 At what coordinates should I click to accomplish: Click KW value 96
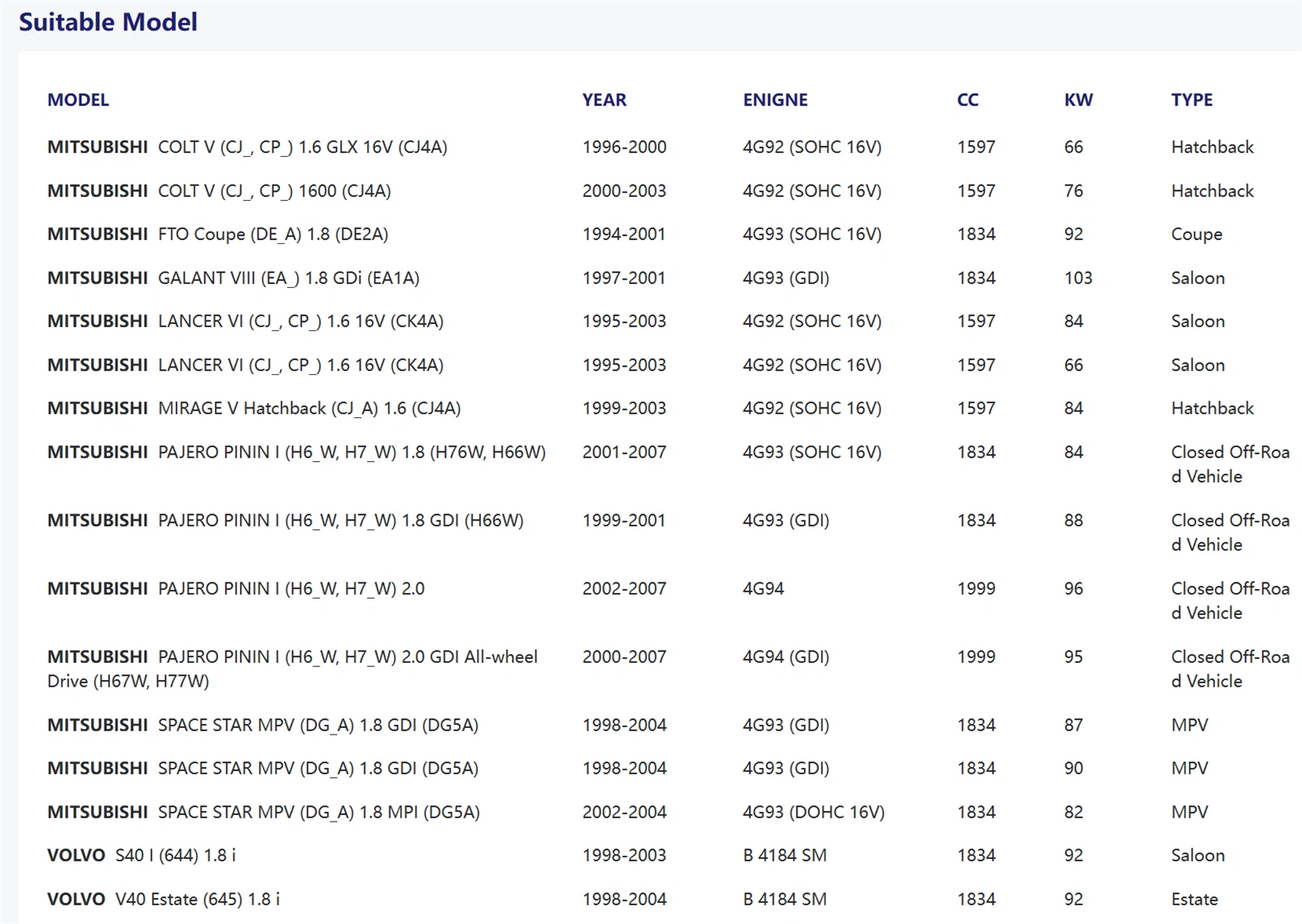[1073, 589]
